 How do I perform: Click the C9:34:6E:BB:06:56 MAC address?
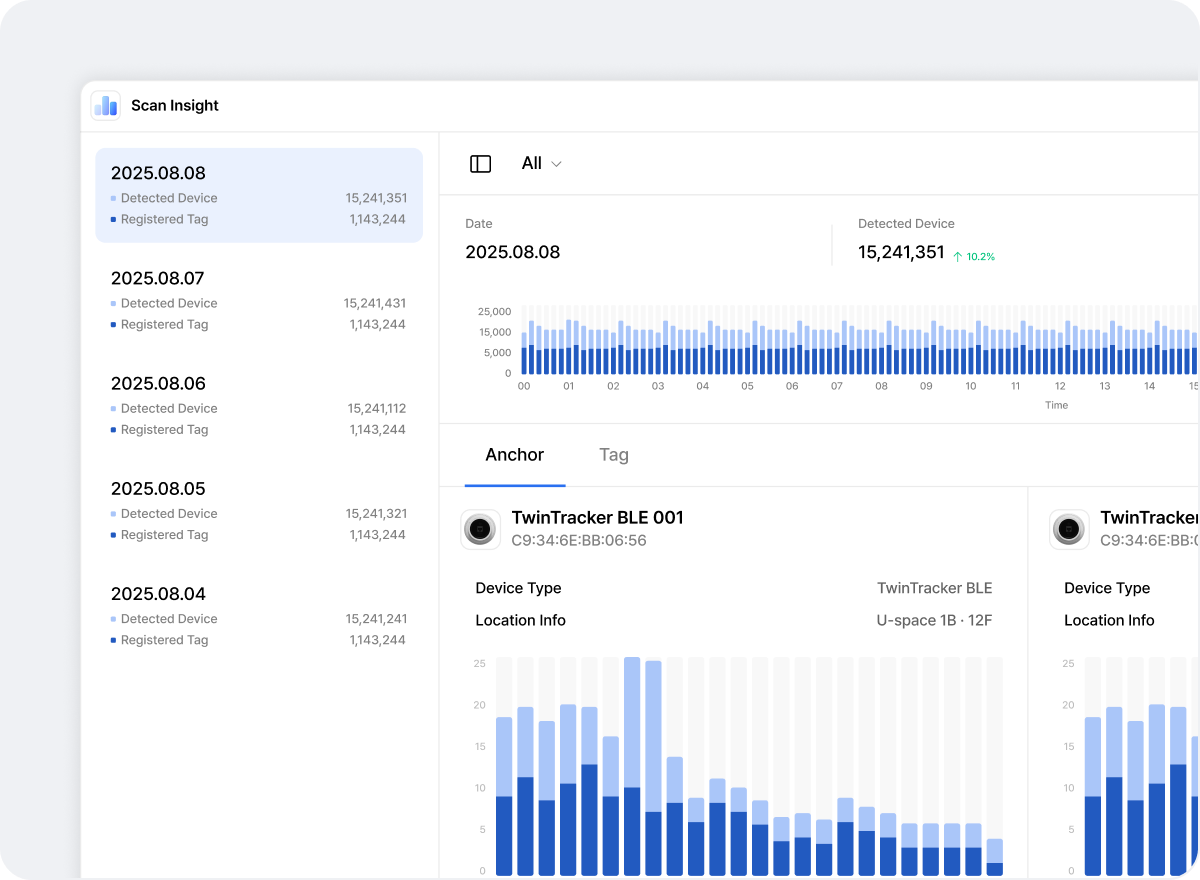(579, 541)
